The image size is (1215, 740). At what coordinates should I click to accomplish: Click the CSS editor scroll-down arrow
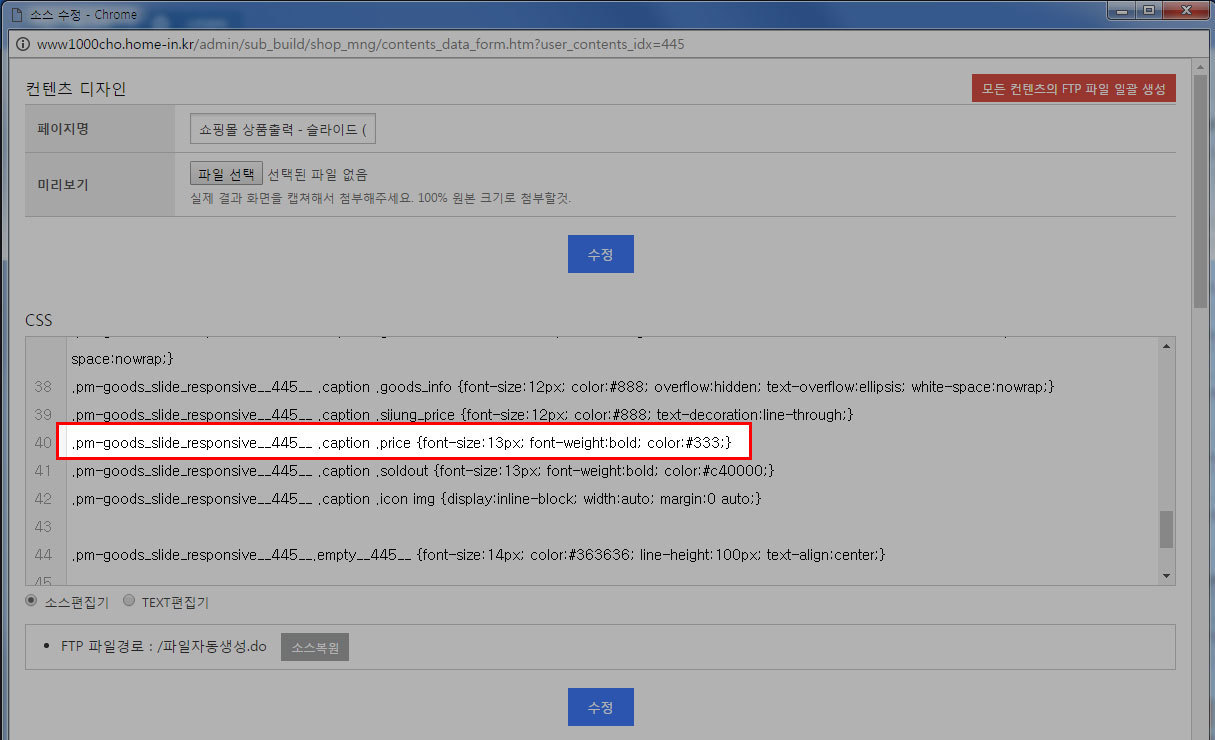point(1166,577)
